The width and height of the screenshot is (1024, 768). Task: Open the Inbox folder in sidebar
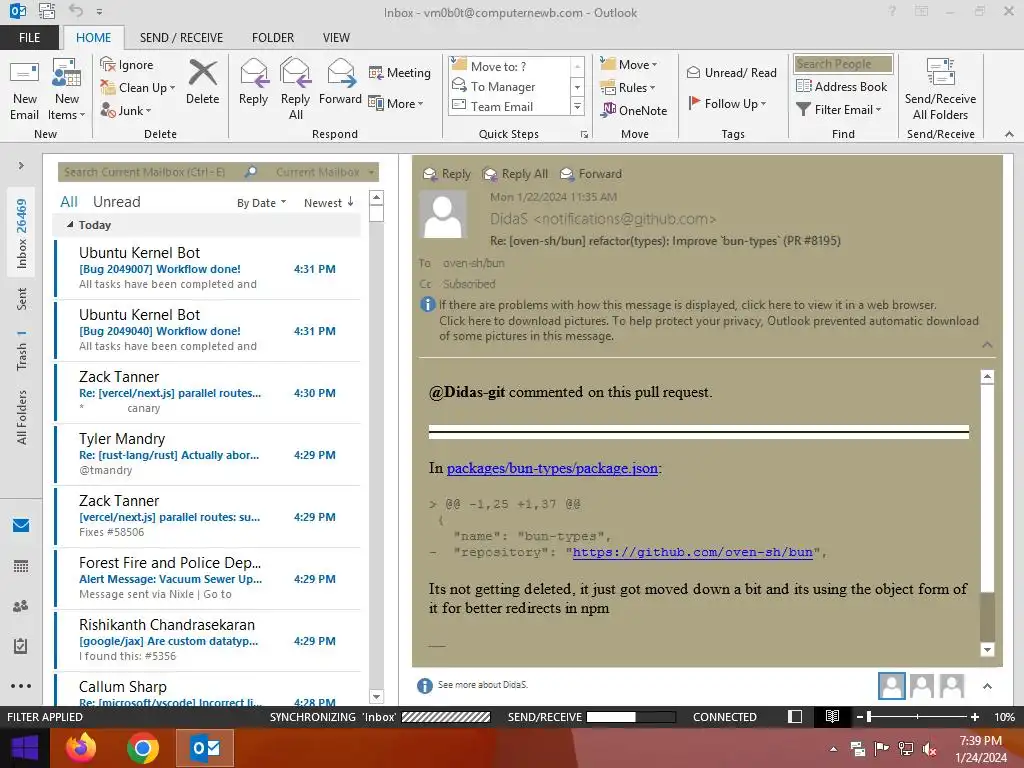[22, 234]
